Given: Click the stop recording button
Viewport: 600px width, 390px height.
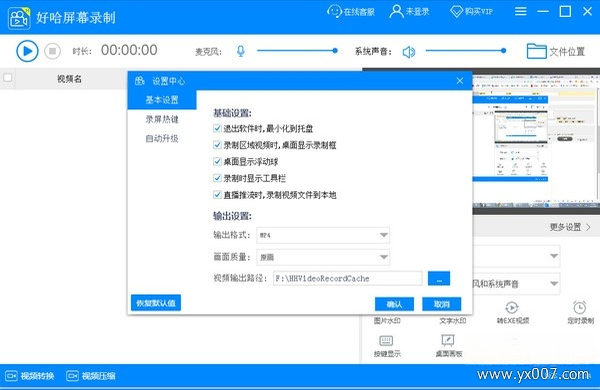Looking at the screenshot, I should click(52, 51).
